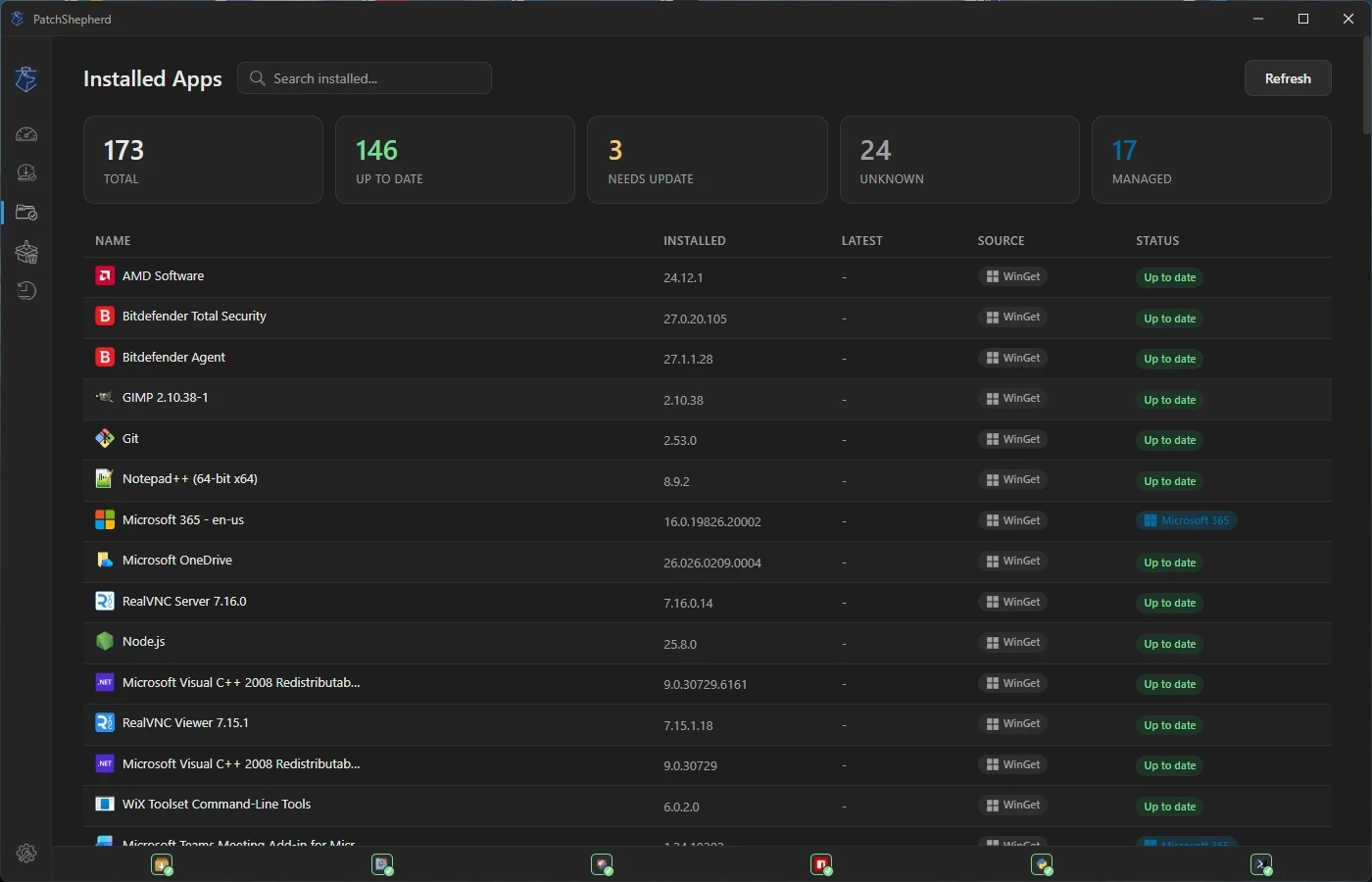
Task: Select the installed apps folder-check sidebar icon
Action: (26, 213)
